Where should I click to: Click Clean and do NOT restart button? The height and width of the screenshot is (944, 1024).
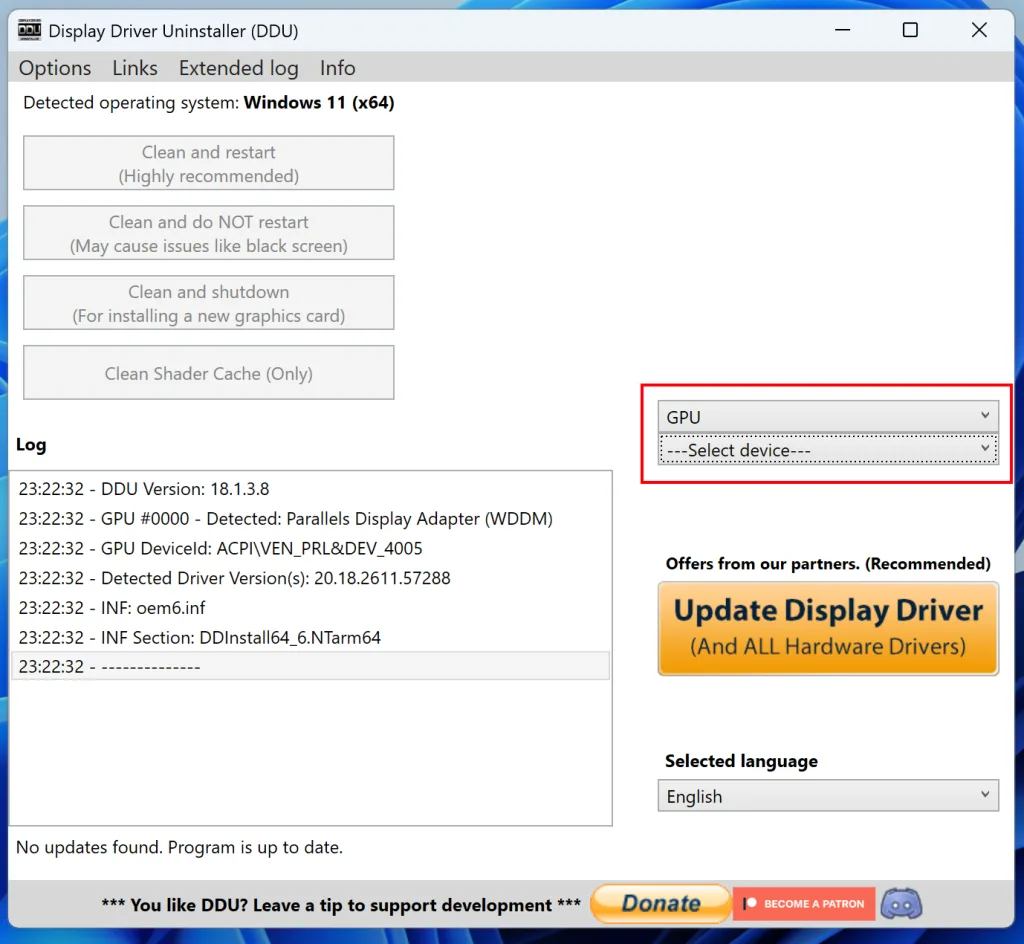coord(208,234)
